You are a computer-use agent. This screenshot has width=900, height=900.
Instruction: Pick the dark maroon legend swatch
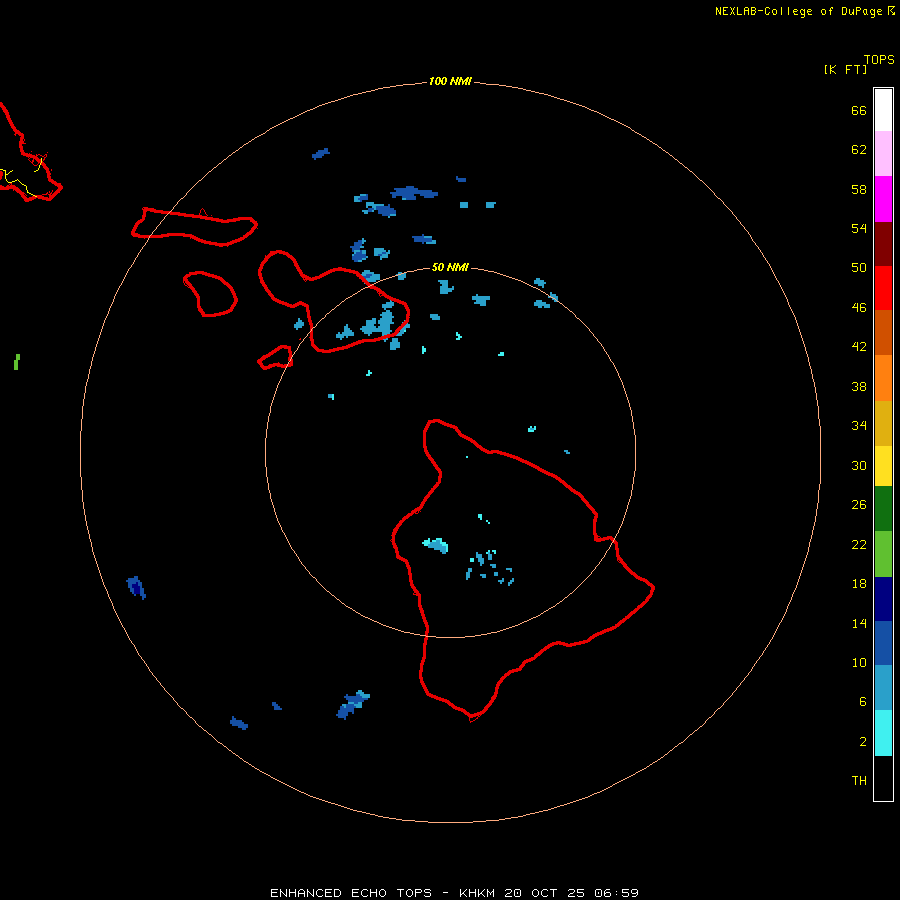(883, 244)
